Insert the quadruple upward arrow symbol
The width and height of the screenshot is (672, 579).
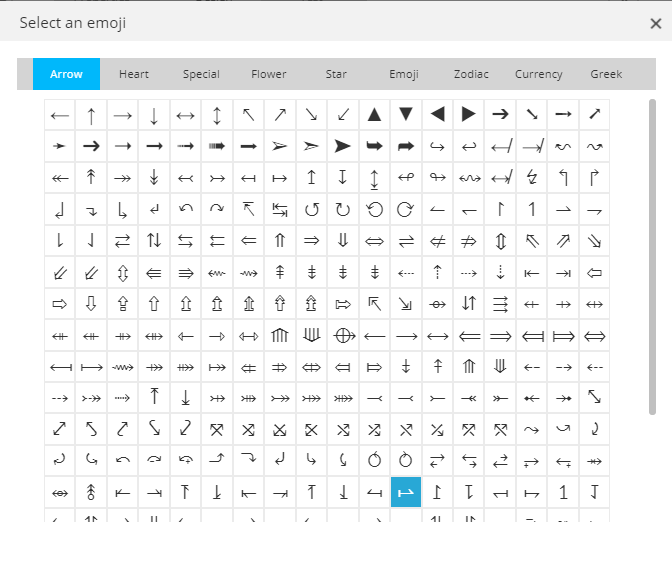[x=280, y=335]
